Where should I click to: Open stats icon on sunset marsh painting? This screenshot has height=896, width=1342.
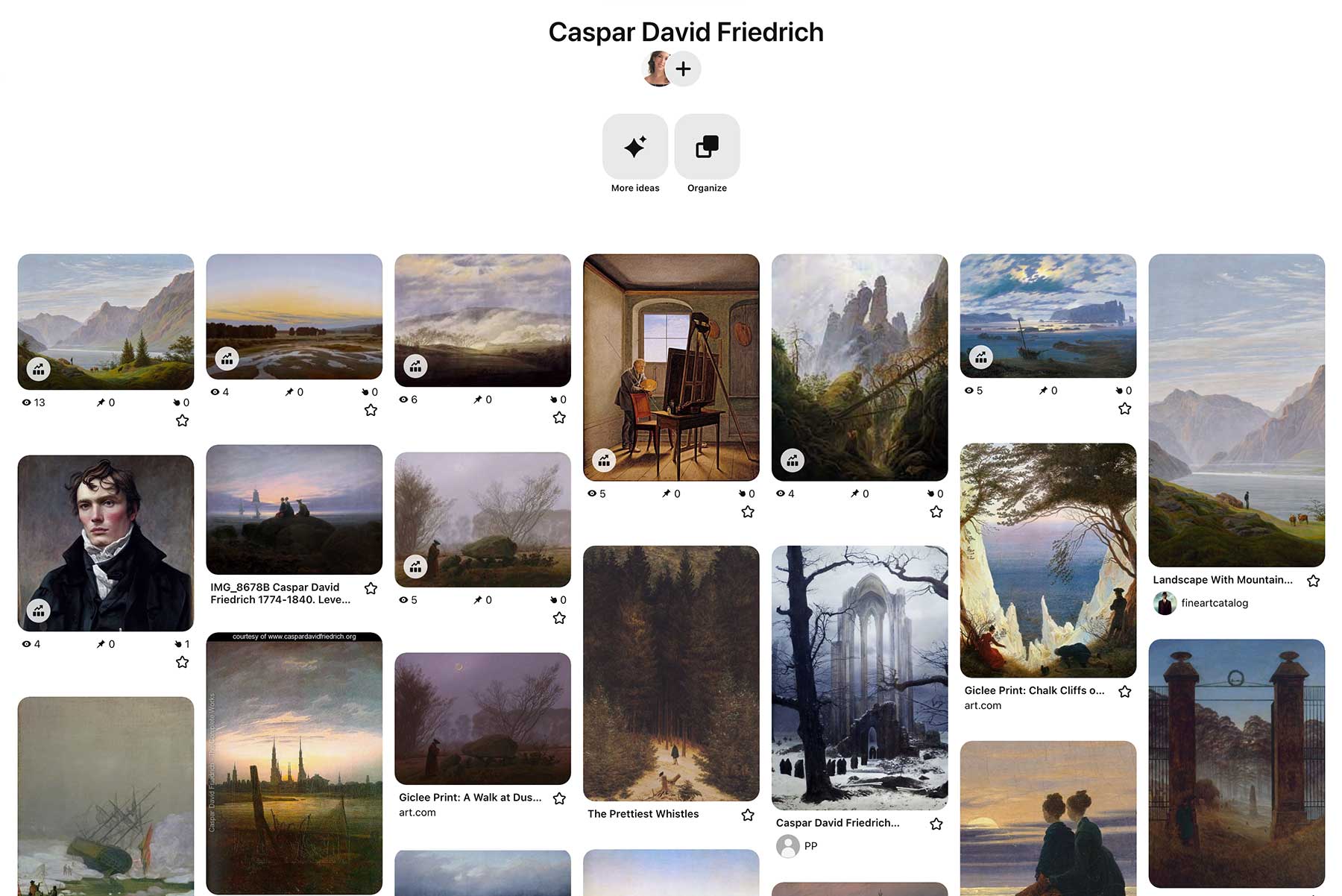(x=227, y=359)
